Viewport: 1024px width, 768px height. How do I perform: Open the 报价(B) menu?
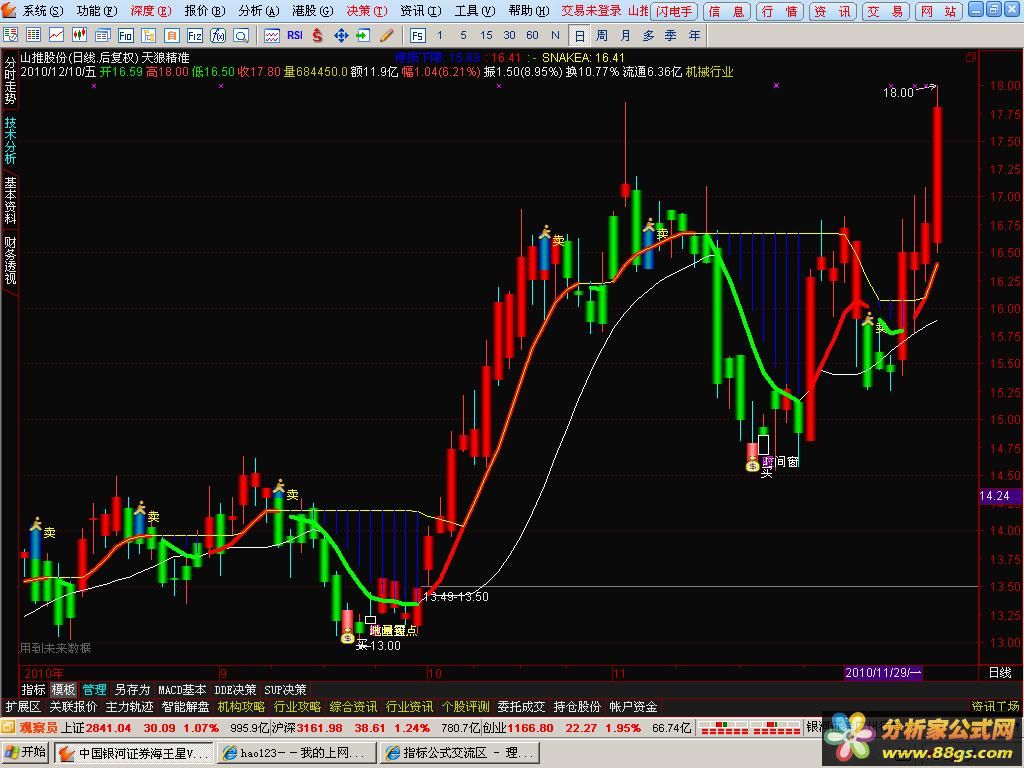coord(204,10)
